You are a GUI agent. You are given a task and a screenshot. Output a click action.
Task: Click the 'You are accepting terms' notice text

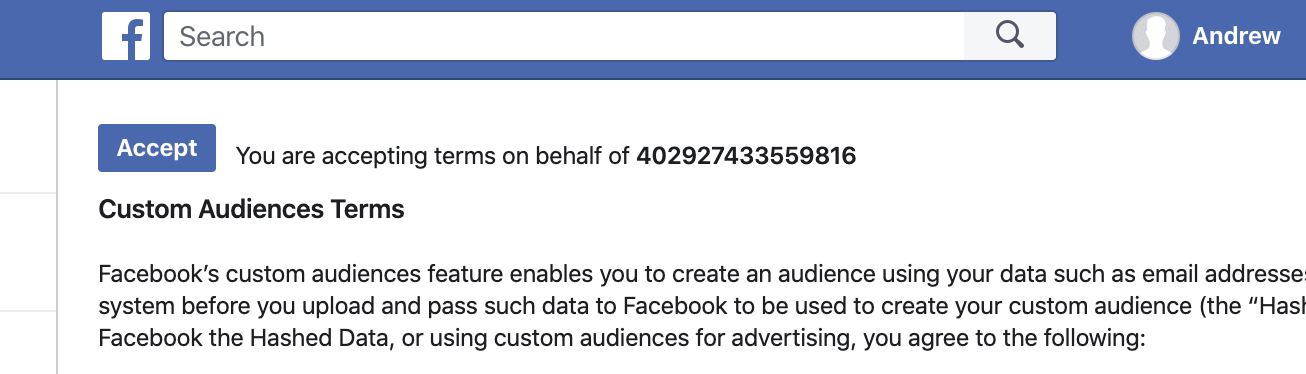pyautogui.click(x=433, y=156)
